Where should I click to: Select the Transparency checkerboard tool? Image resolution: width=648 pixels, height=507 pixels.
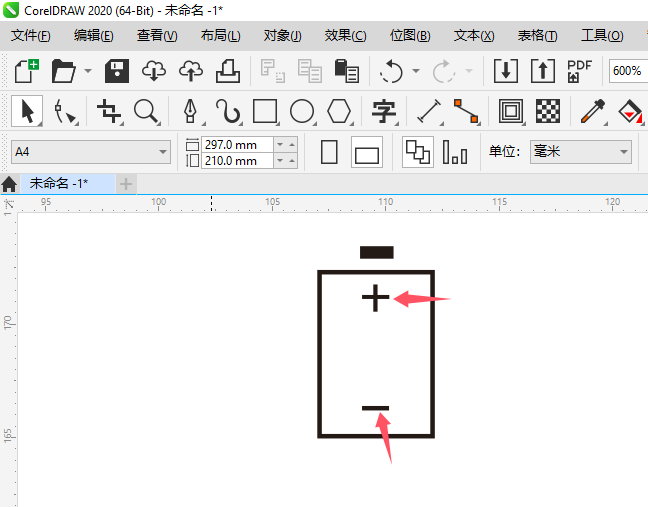click(548, 111)
